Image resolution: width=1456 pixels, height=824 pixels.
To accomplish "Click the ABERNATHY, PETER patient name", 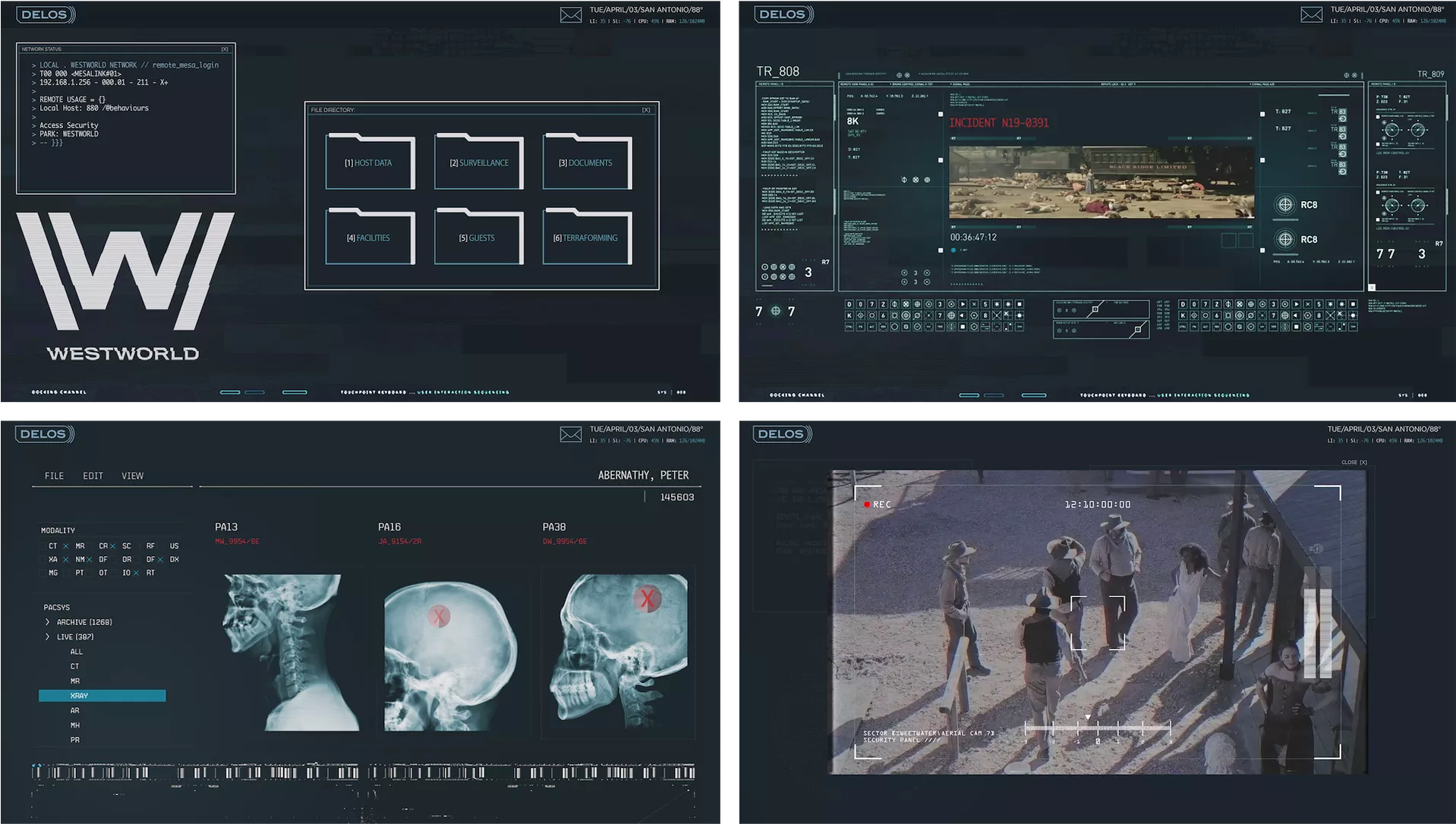I will (643, 475).
